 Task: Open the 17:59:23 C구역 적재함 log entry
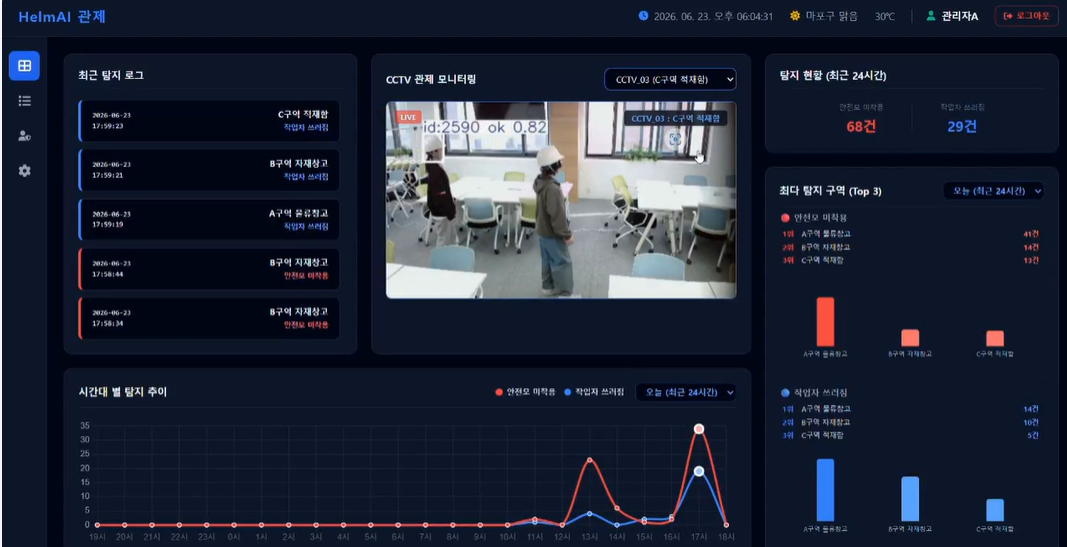coord(209,121)
